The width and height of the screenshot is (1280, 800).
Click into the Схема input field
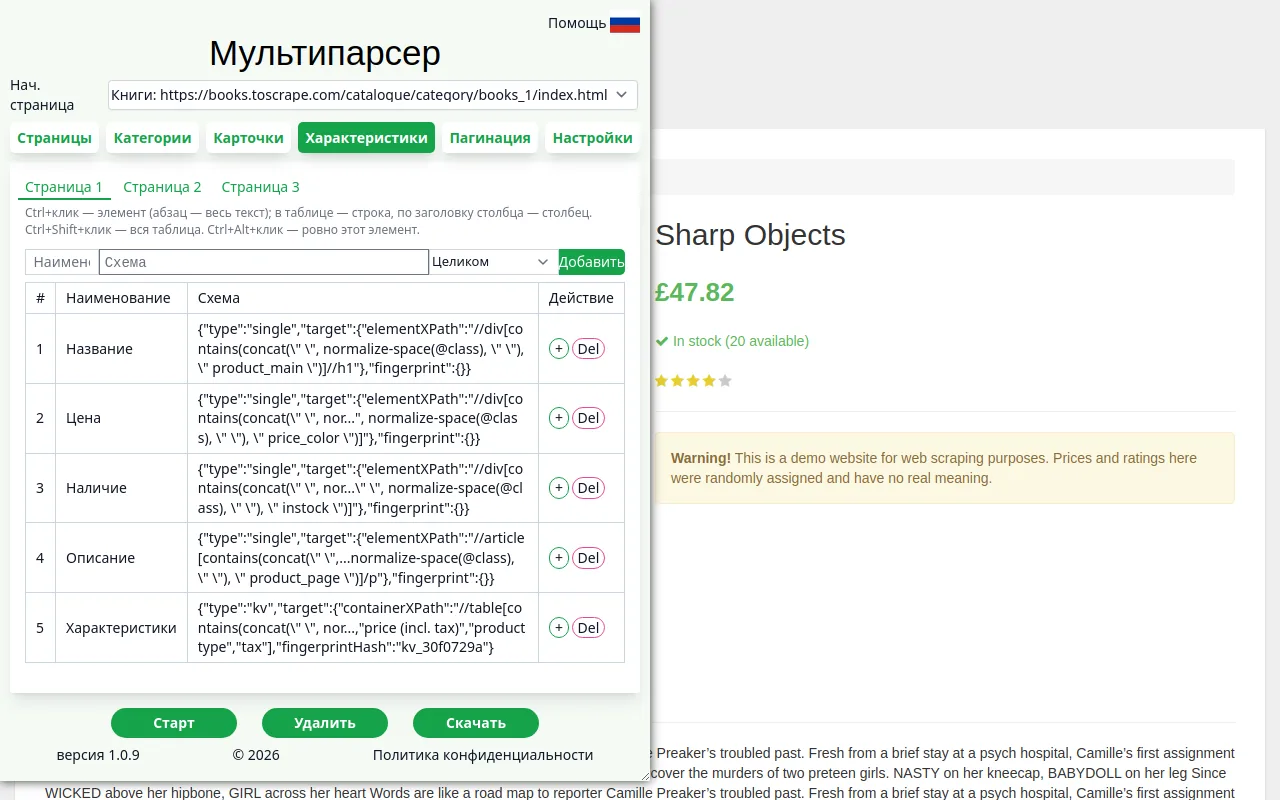264,262
